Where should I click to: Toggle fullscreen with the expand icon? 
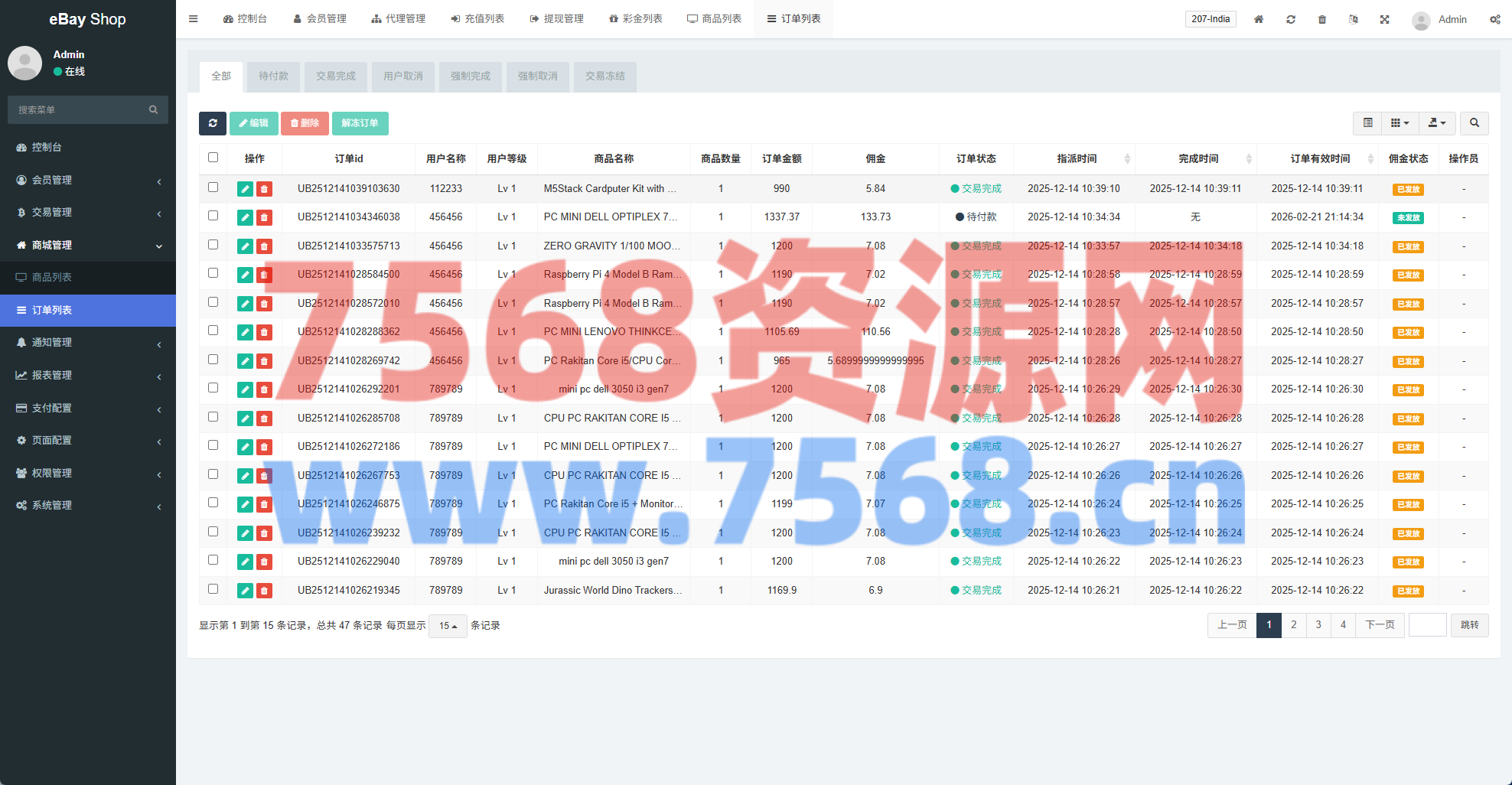(x=1384, y=19)
